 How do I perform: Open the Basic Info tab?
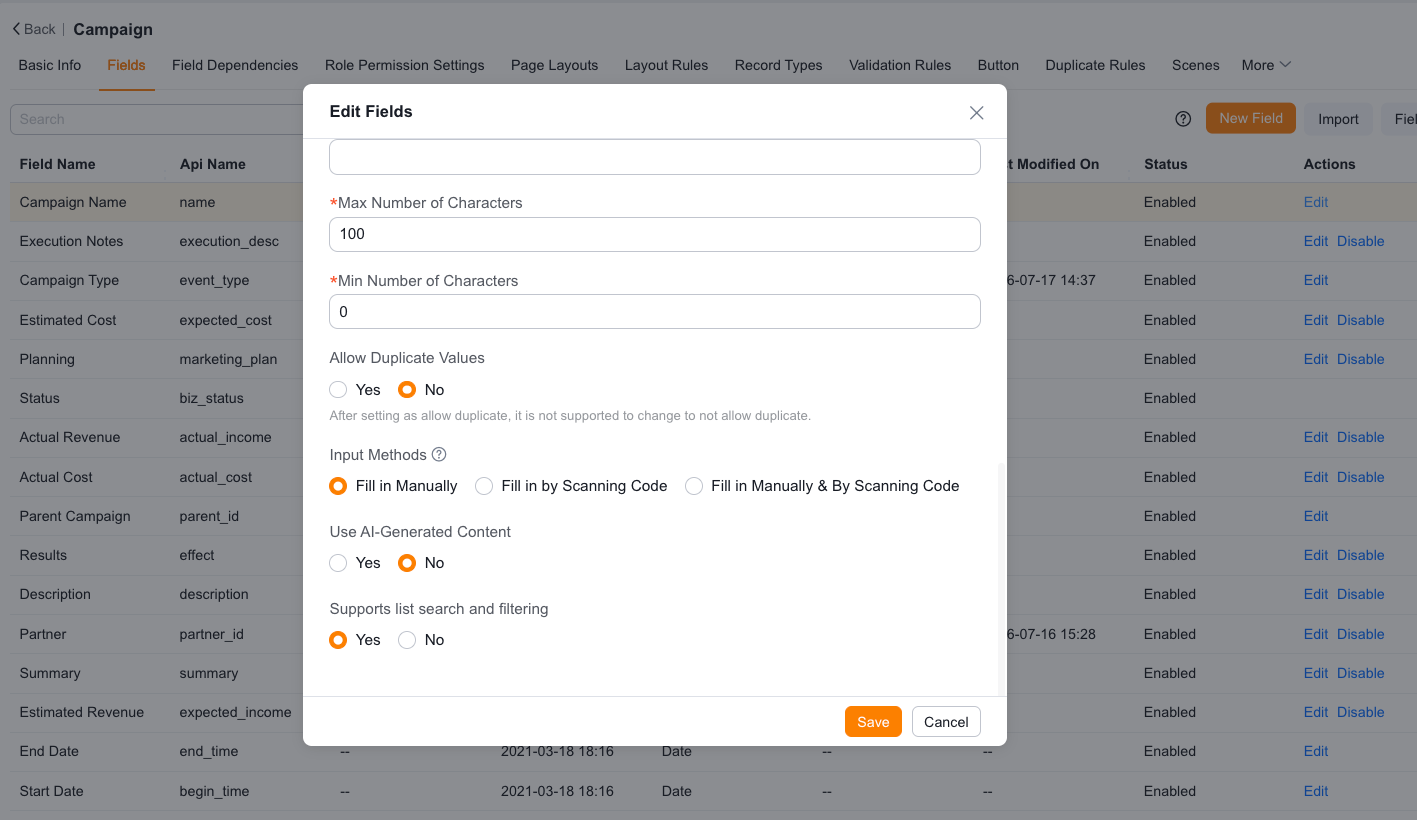pyautogui.click(x=50, y=65)
